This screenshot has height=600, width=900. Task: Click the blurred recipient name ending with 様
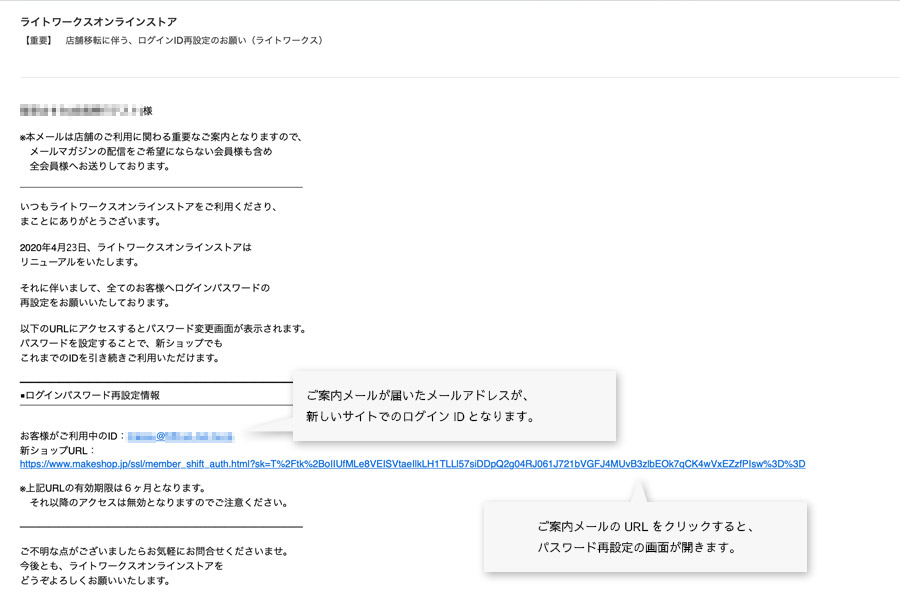pyautogui.click(x=86, y=110)
